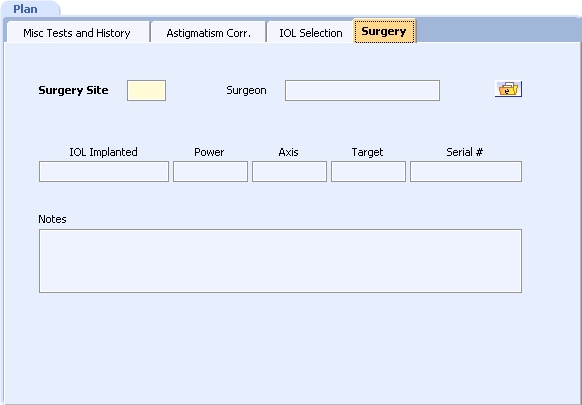Select the Plan top-level tab

(x=25, y=9)
